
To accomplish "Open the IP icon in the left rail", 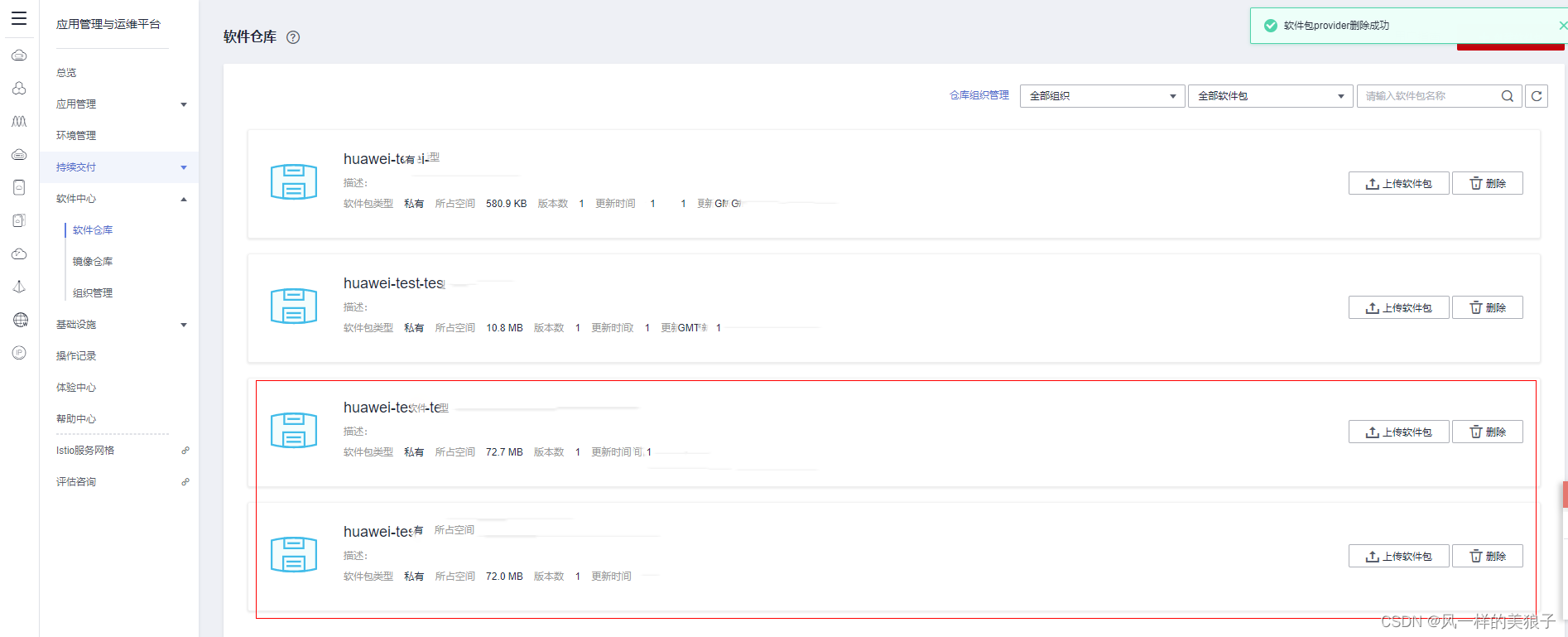I will coord(20,353).
